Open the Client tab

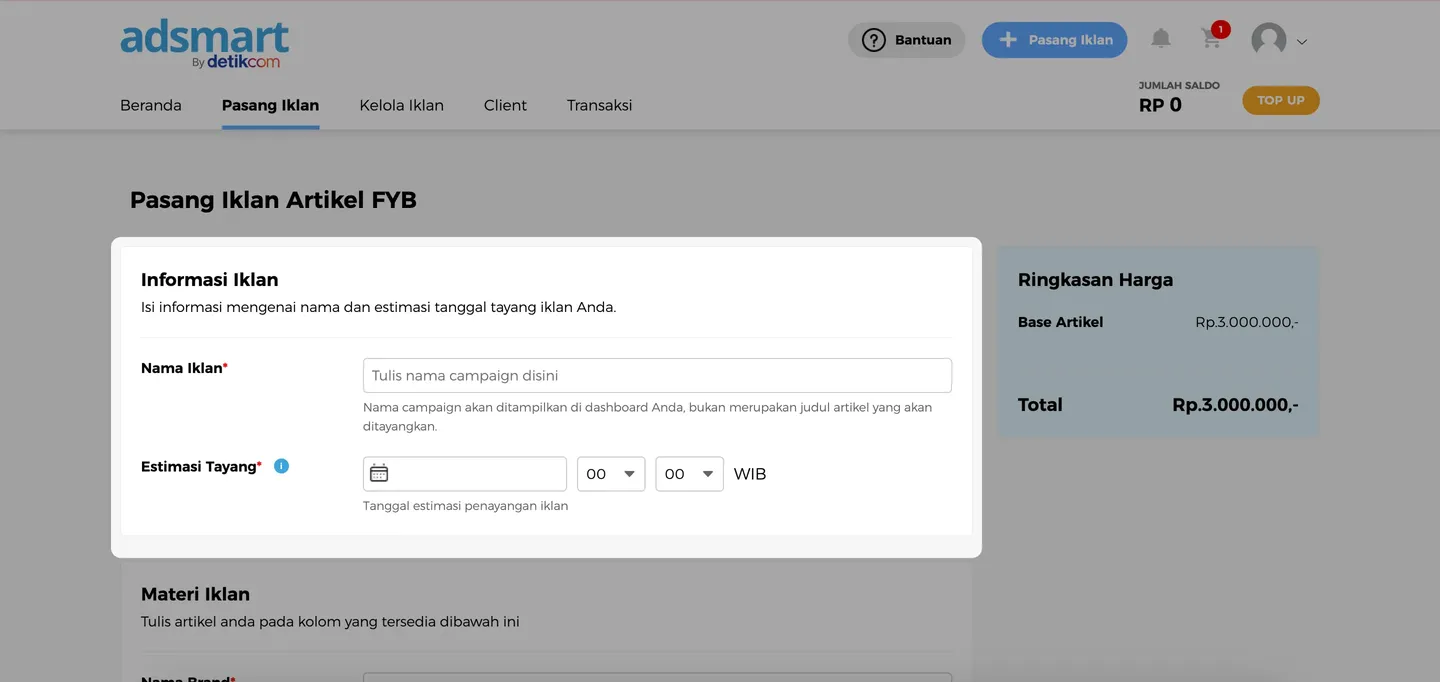click(505, 105)
